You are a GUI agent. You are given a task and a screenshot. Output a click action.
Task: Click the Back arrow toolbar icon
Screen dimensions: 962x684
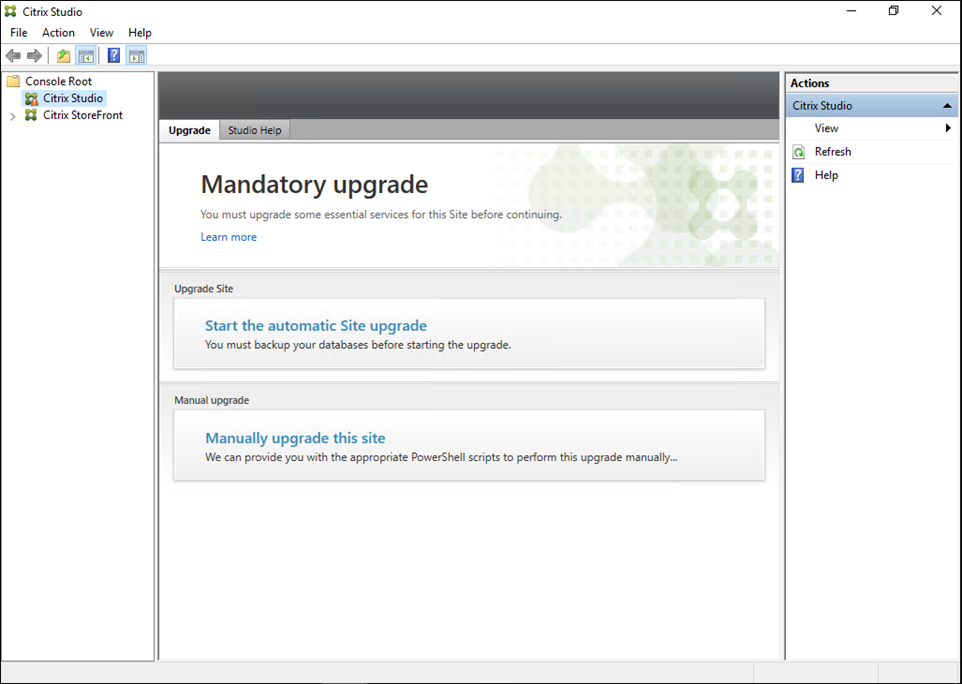click(x=13, y=56)
